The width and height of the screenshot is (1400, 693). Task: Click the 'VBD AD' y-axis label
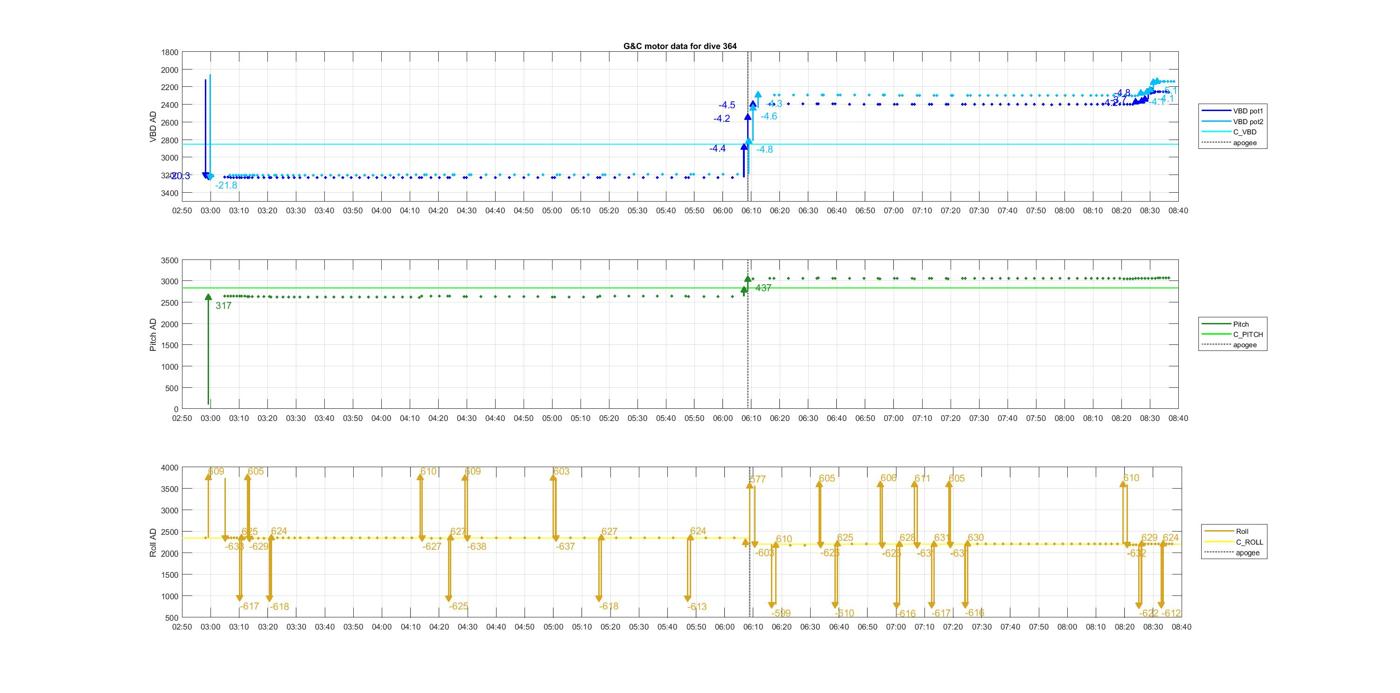tap(154, 124)
